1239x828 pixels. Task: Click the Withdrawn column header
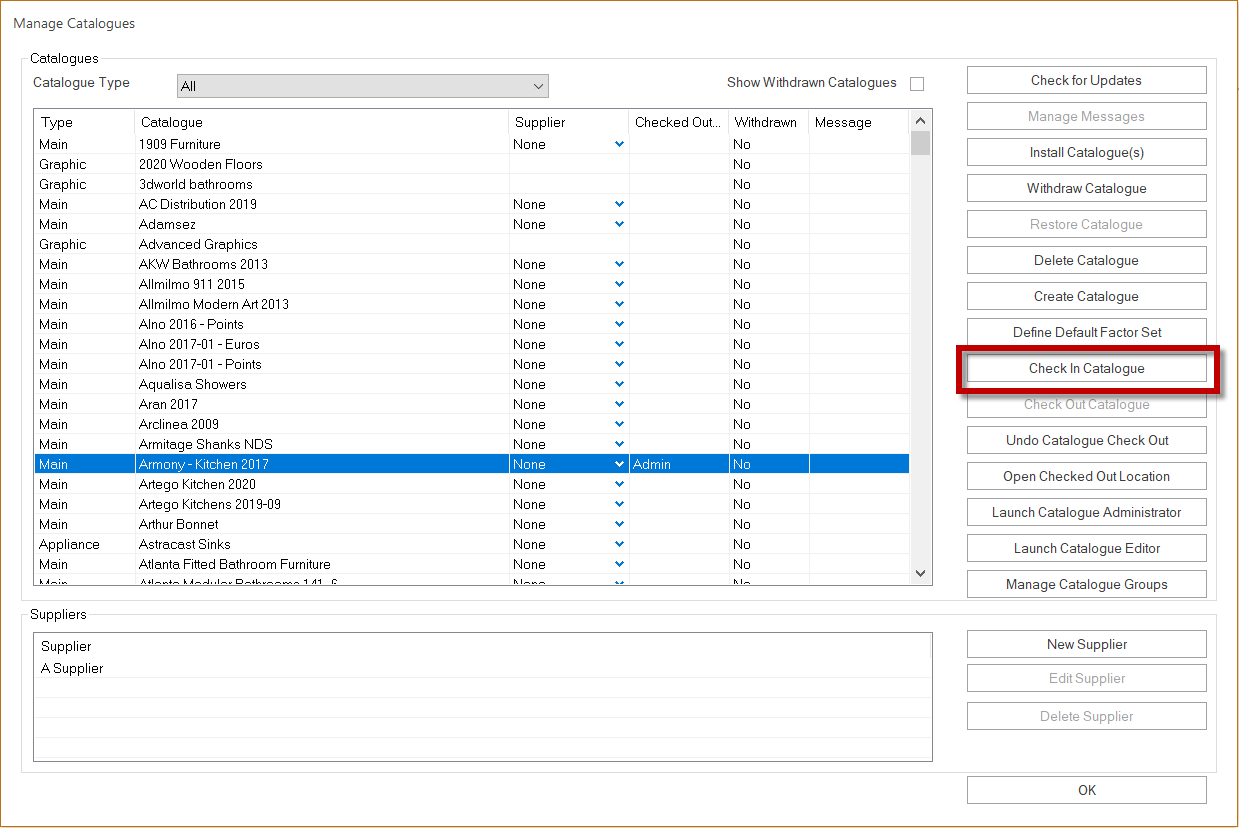coord(768,122)
